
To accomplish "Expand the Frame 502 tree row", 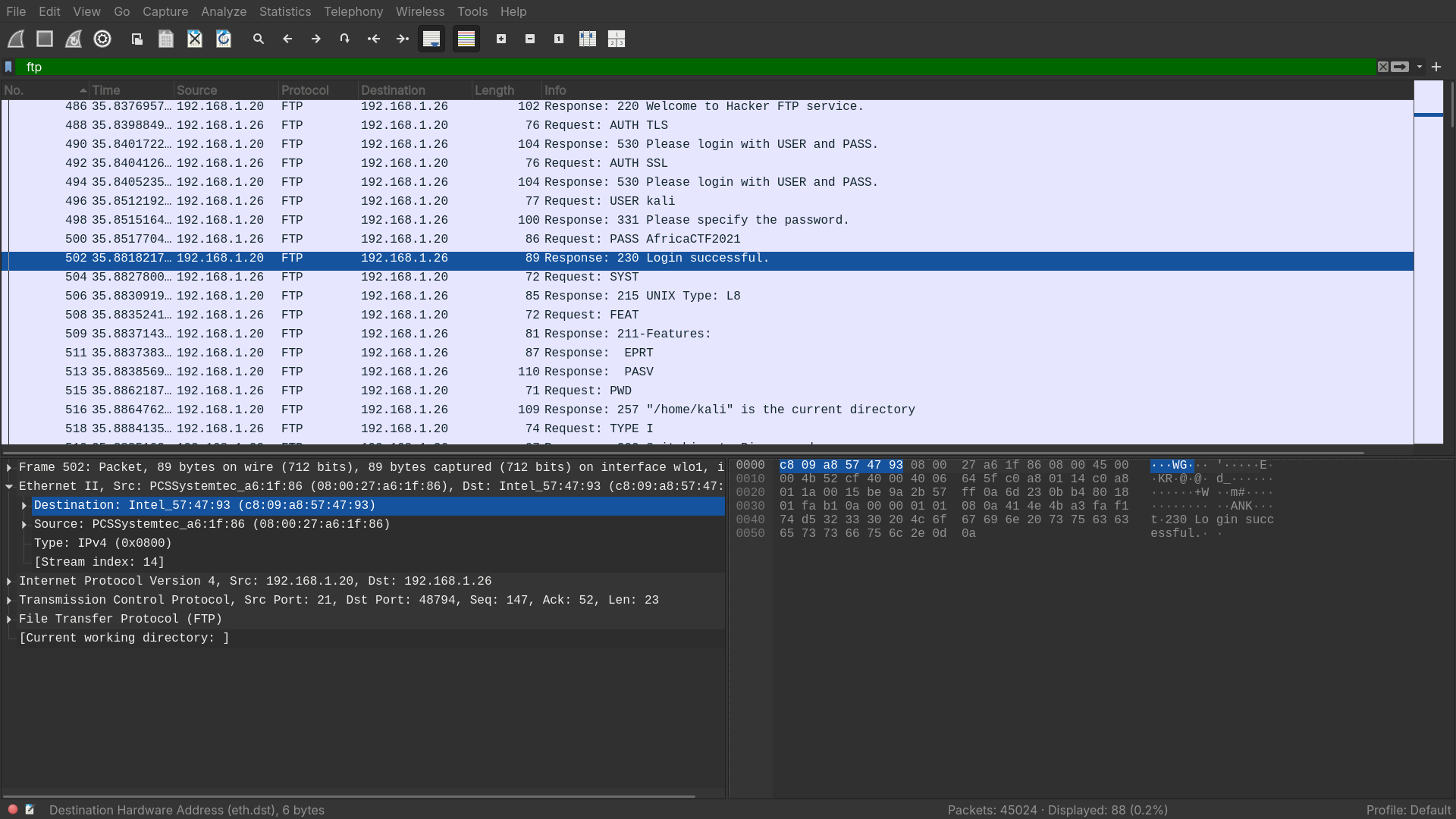I will coord(9,468).
